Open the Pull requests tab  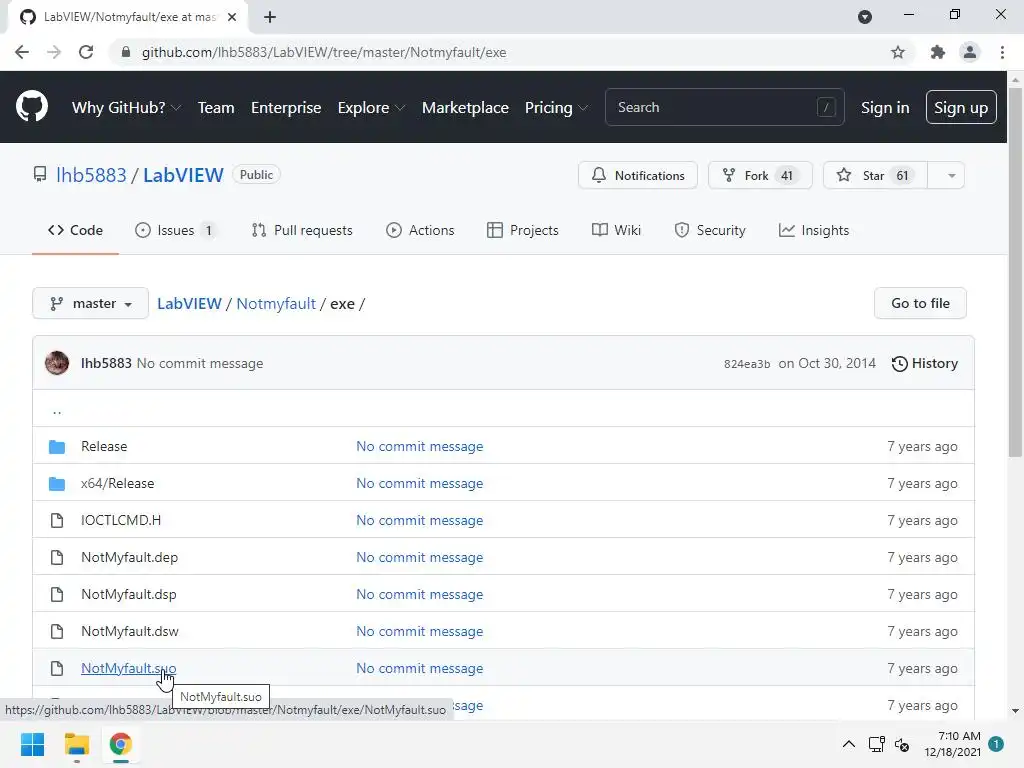tap(302, 231)
